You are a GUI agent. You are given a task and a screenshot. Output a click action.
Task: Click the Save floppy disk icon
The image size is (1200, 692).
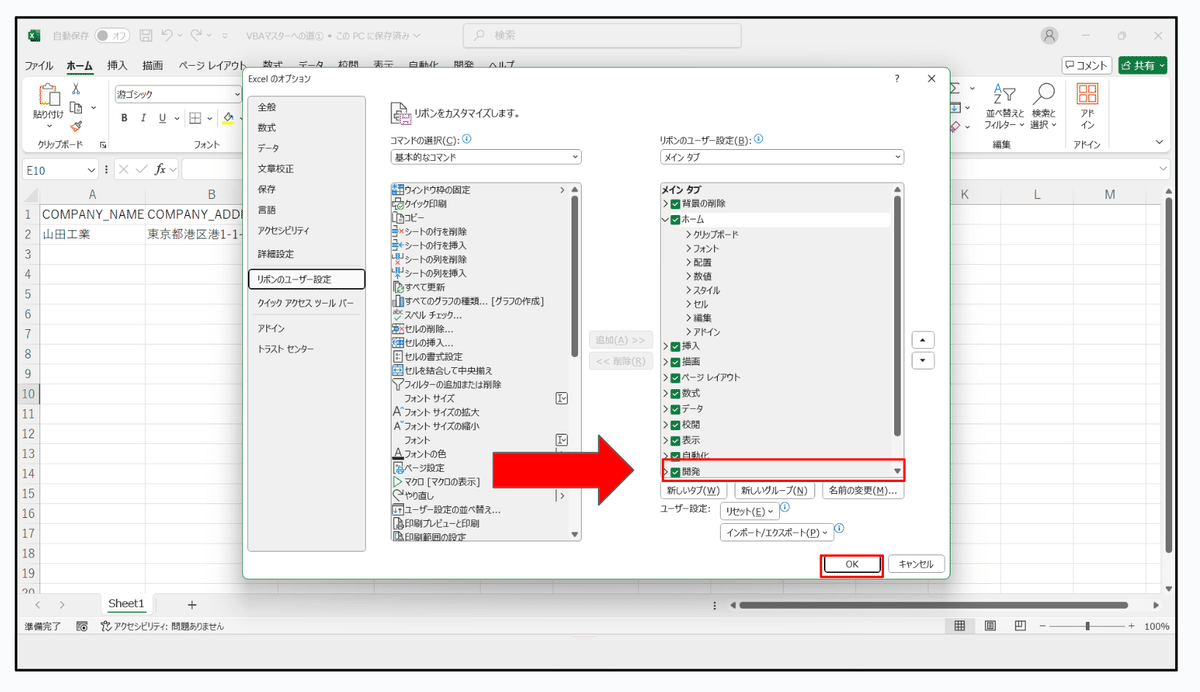(146, 35)
